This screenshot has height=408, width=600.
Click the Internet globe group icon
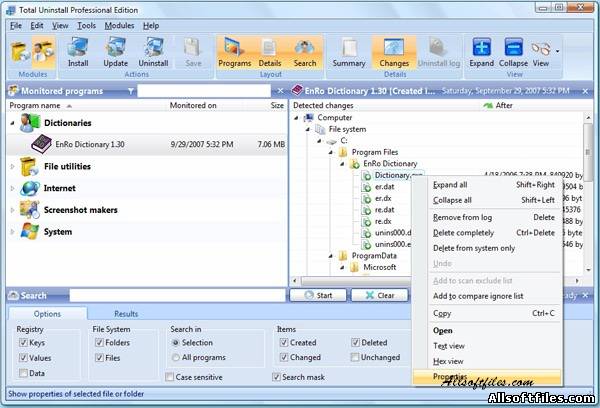(x=30, y=188)
